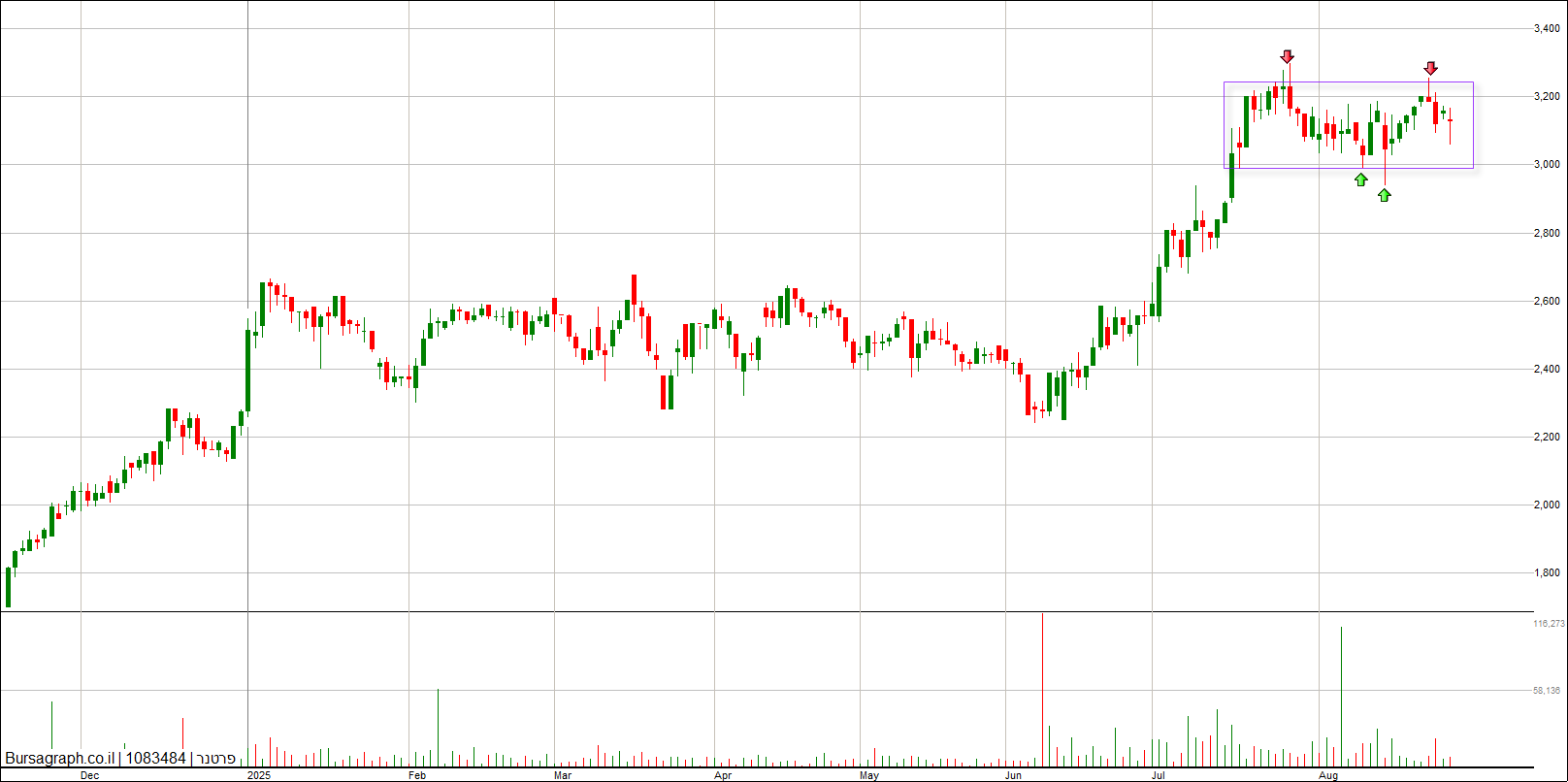
Task: Click the 58,136 volume axis label
Action: coord(1547,691)
